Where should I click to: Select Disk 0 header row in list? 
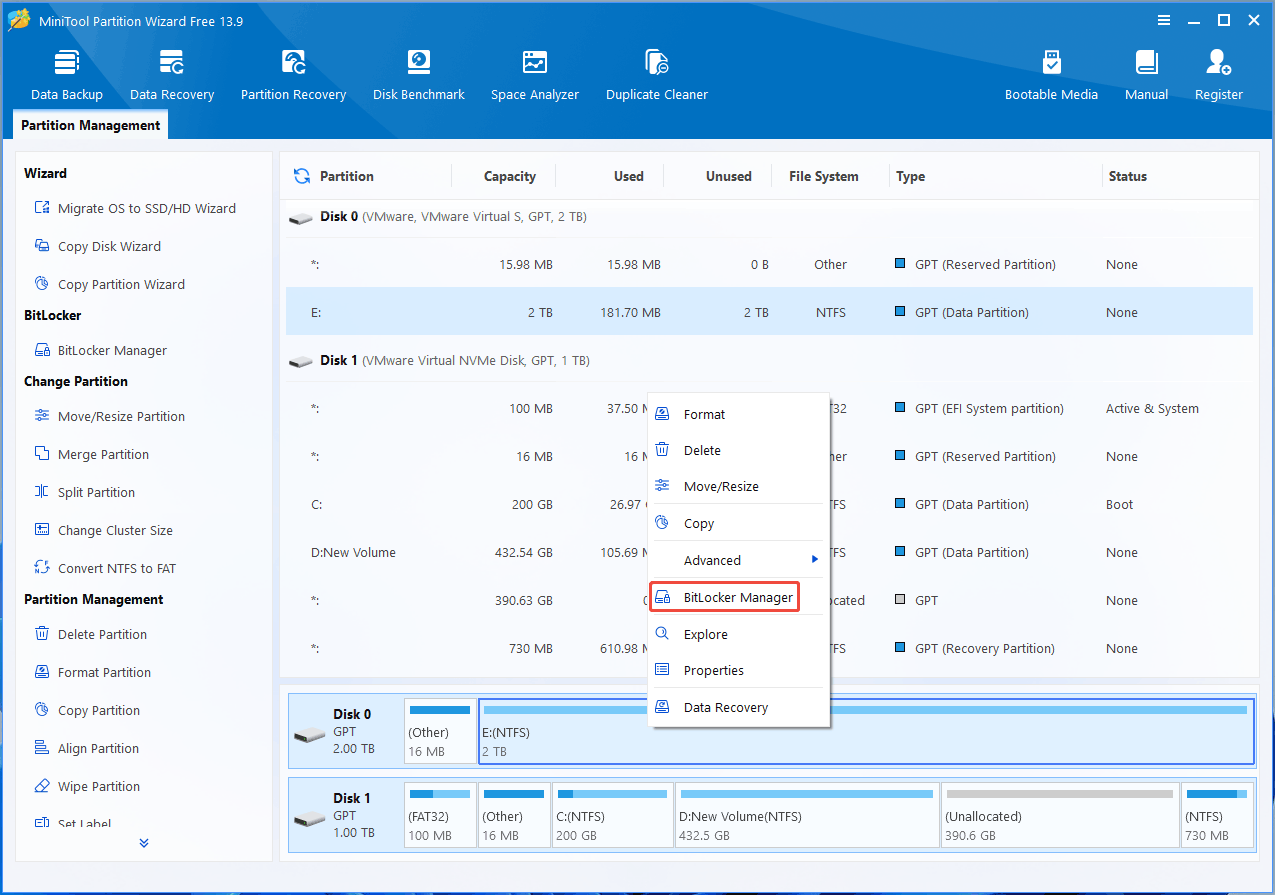click(769, 216)
